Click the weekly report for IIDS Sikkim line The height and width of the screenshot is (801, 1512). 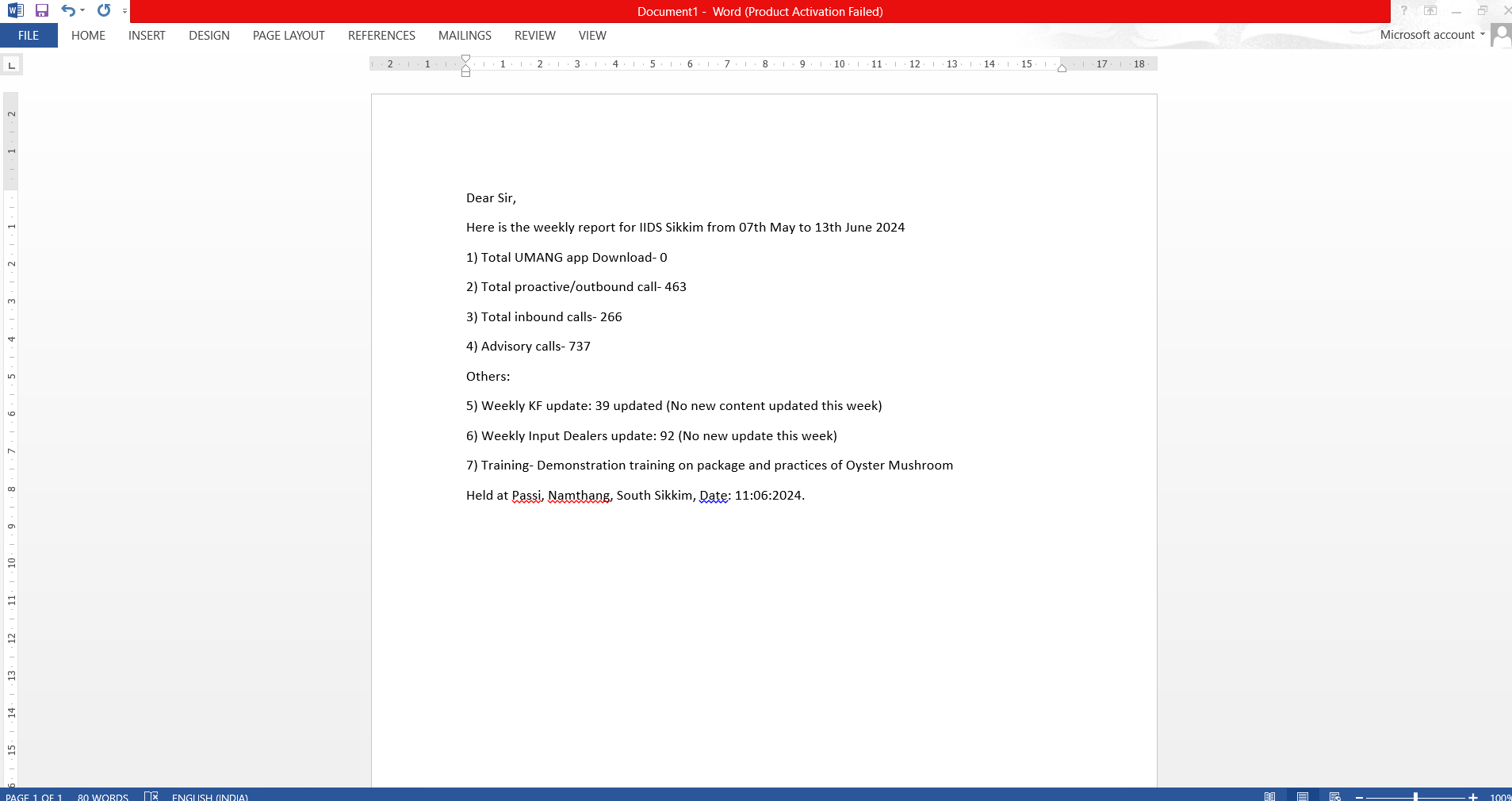click(x=685, y=228)
